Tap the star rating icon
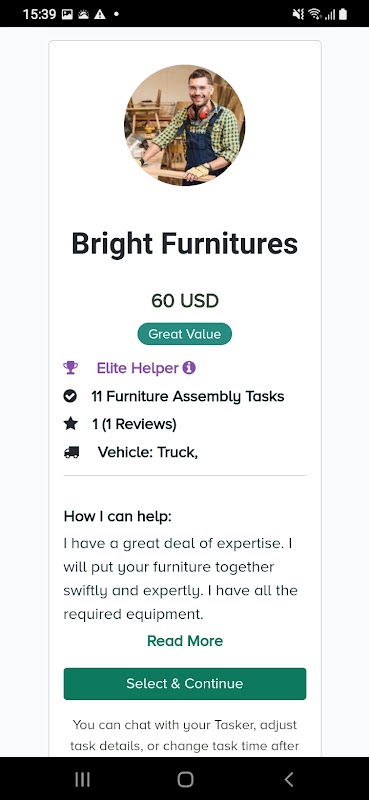The width and height of the screenshot is (369, 800). [x=70, y=423]
